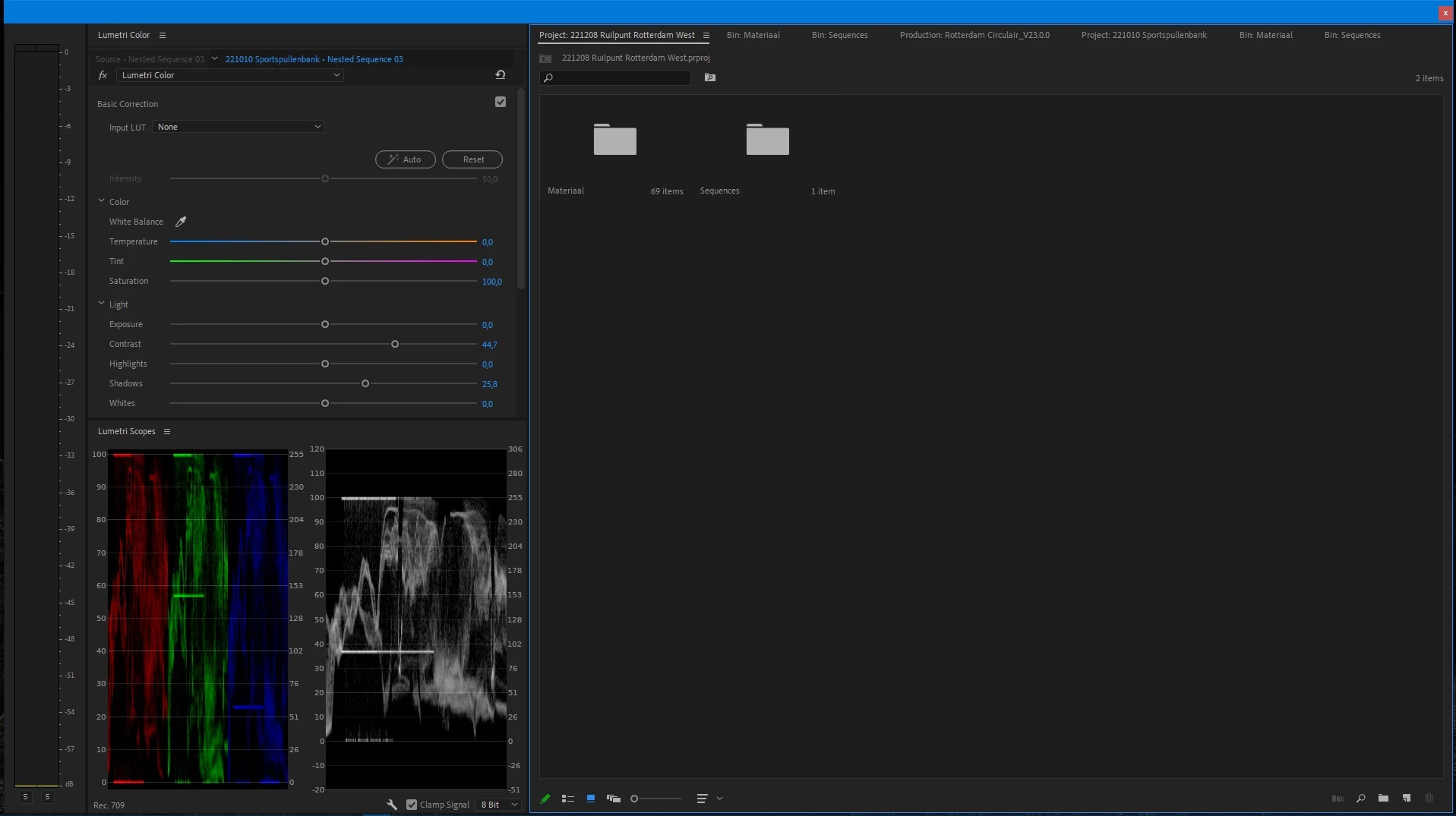Click Automate to Sequence icon
The width and height of the screenshot is (1456, 816).
[1338, 799]
